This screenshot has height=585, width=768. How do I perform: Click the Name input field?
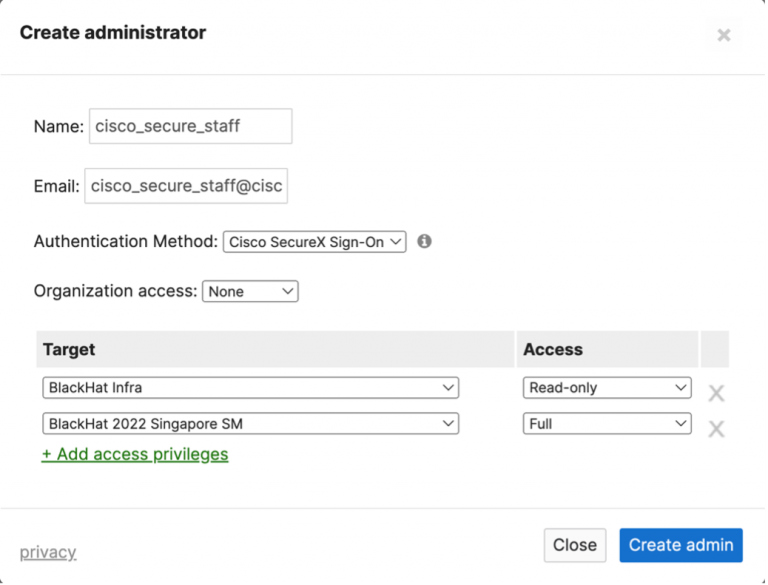[x=190, y=126]
